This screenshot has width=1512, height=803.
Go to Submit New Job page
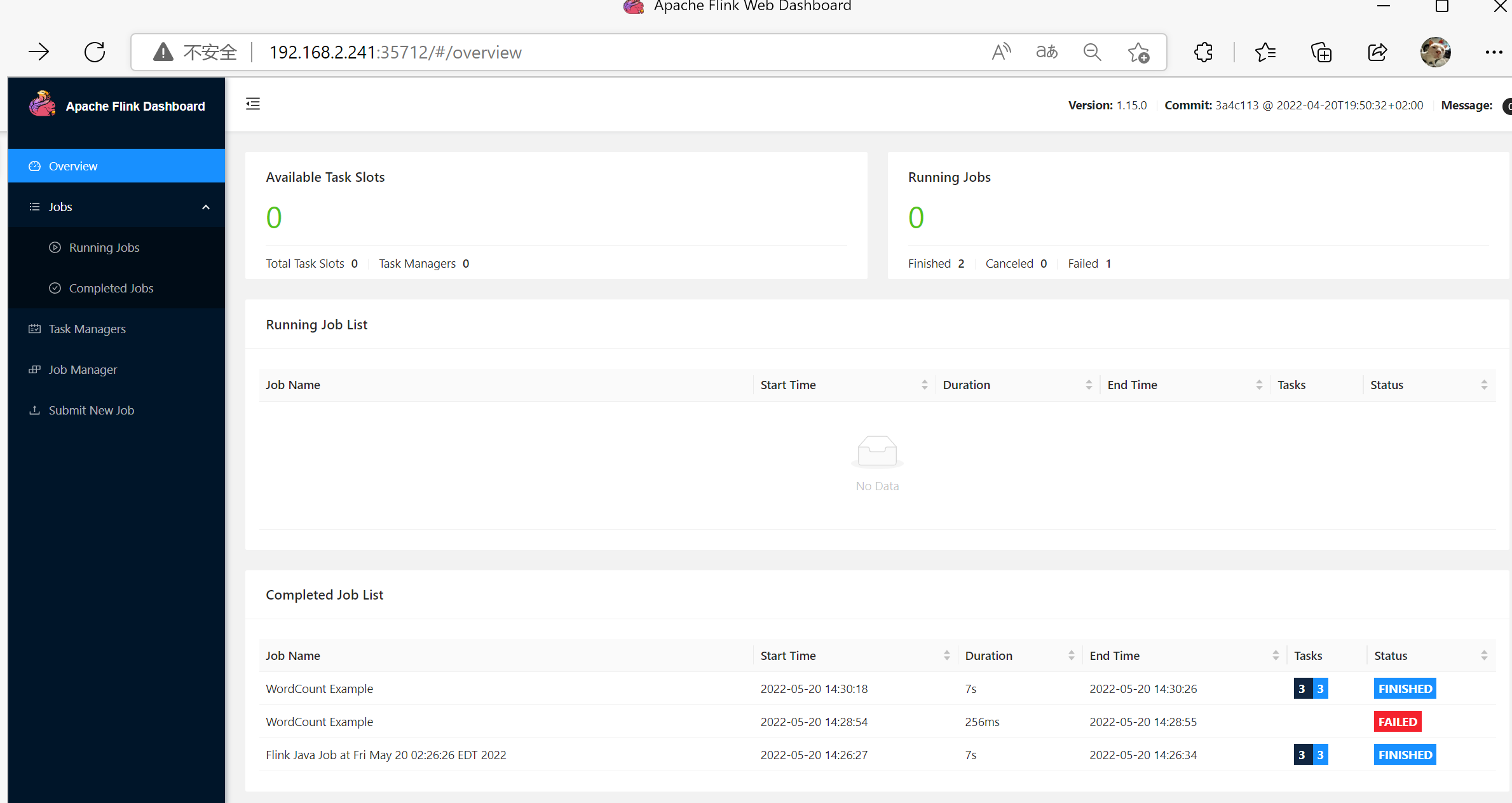[x=91, y=411]
